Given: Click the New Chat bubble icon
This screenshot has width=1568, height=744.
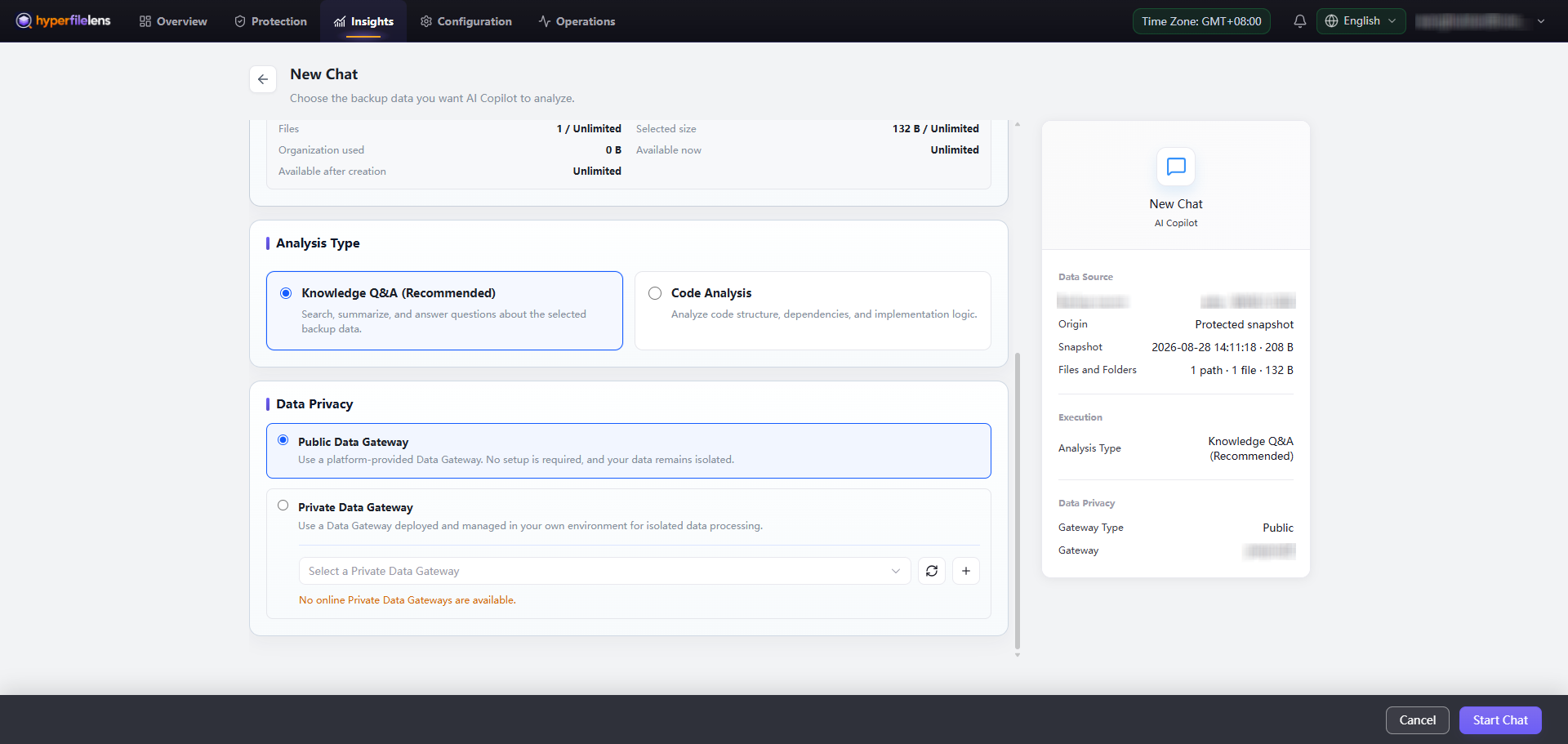Looking at the screenshot, I should 1176,167.
